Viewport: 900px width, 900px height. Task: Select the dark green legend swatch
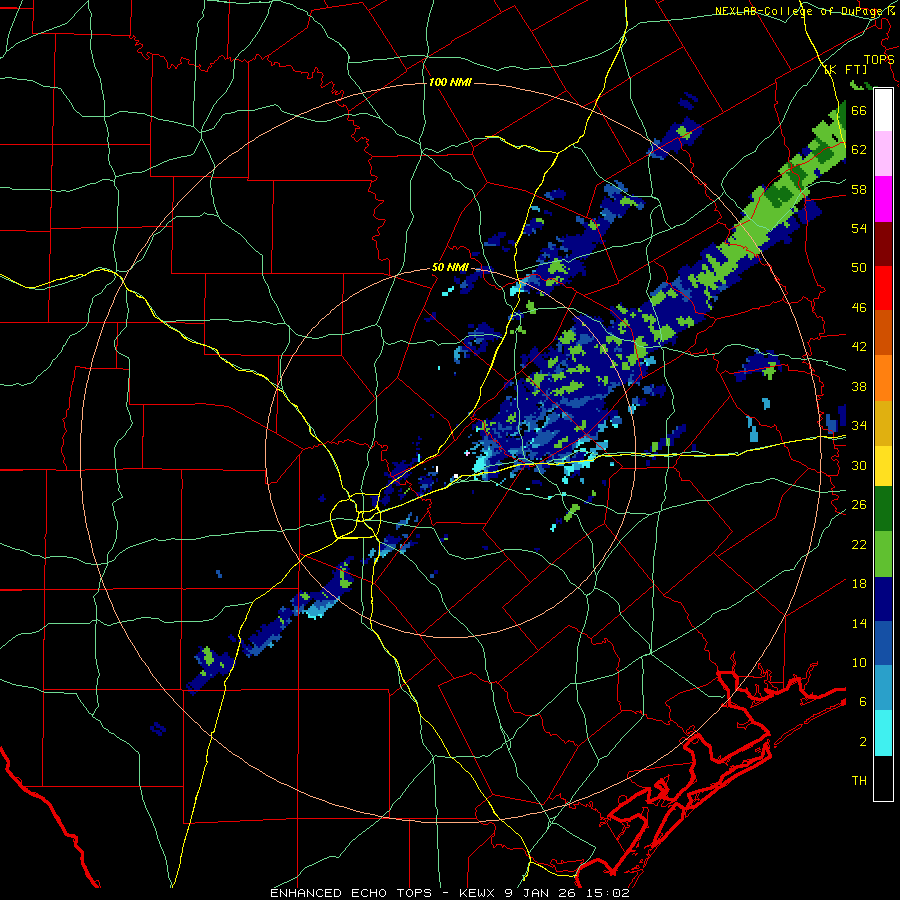coord(883,508)
